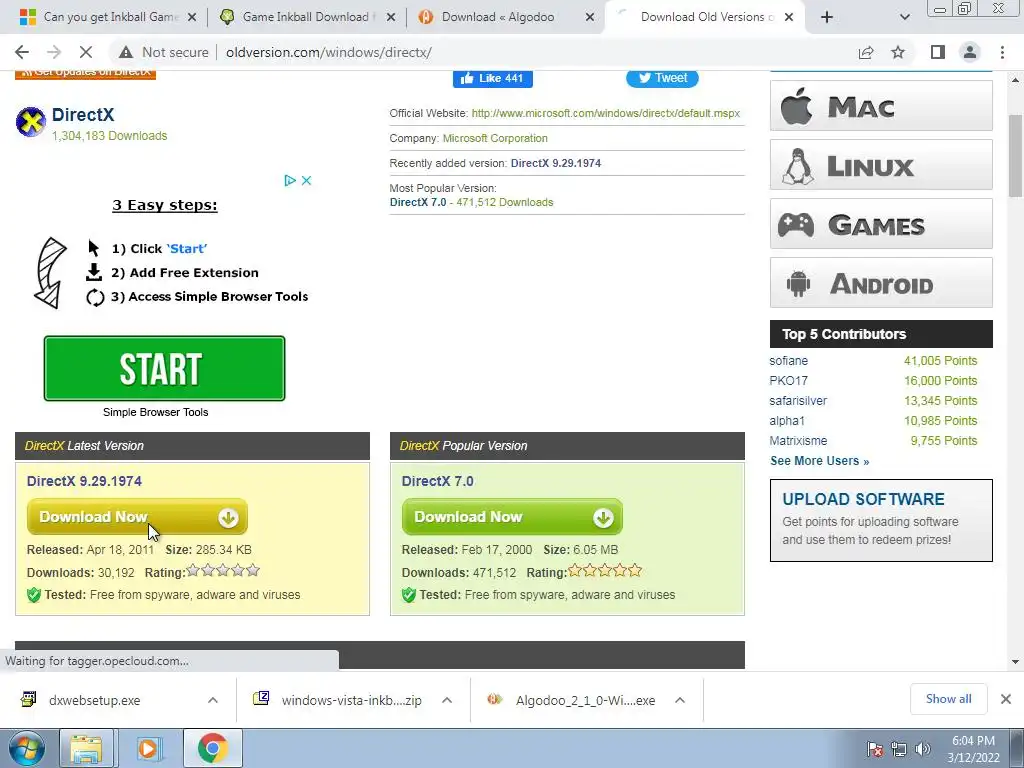Select the 'Download Old Versions' tab
Screen dimensions: 1024x768
[704, 17]
